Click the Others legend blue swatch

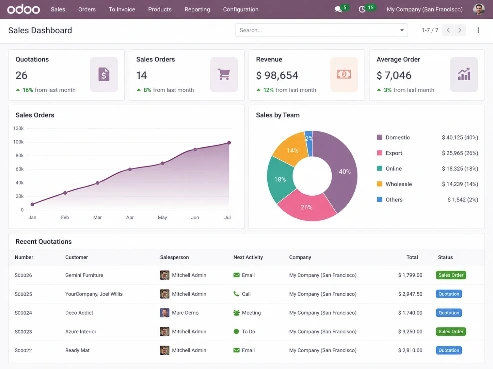(x=379, y=199)
